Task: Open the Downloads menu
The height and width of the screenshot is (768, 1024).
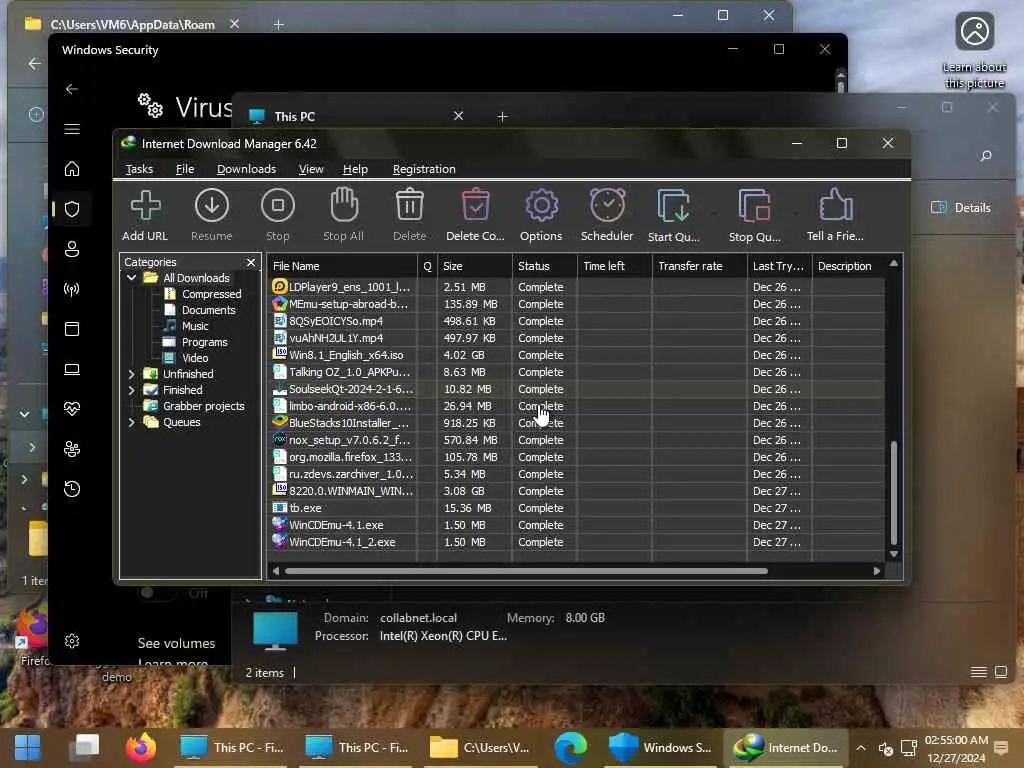Action: [246, 169]
